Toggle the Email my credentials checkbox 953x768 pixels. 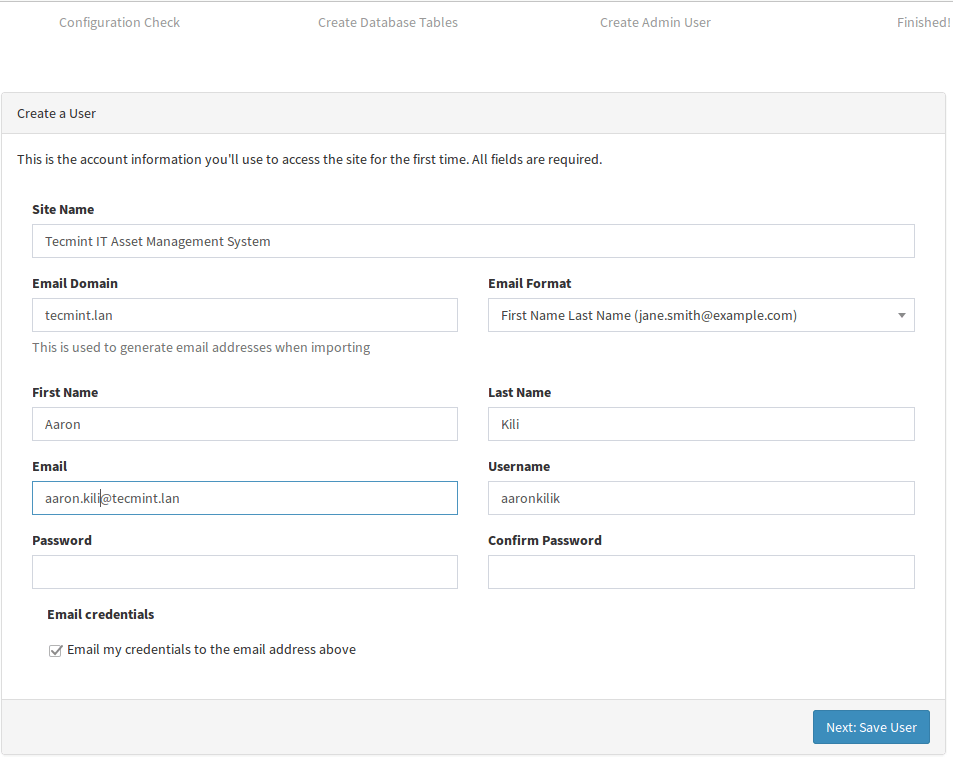pyautogui.click(x=55, y=651)
